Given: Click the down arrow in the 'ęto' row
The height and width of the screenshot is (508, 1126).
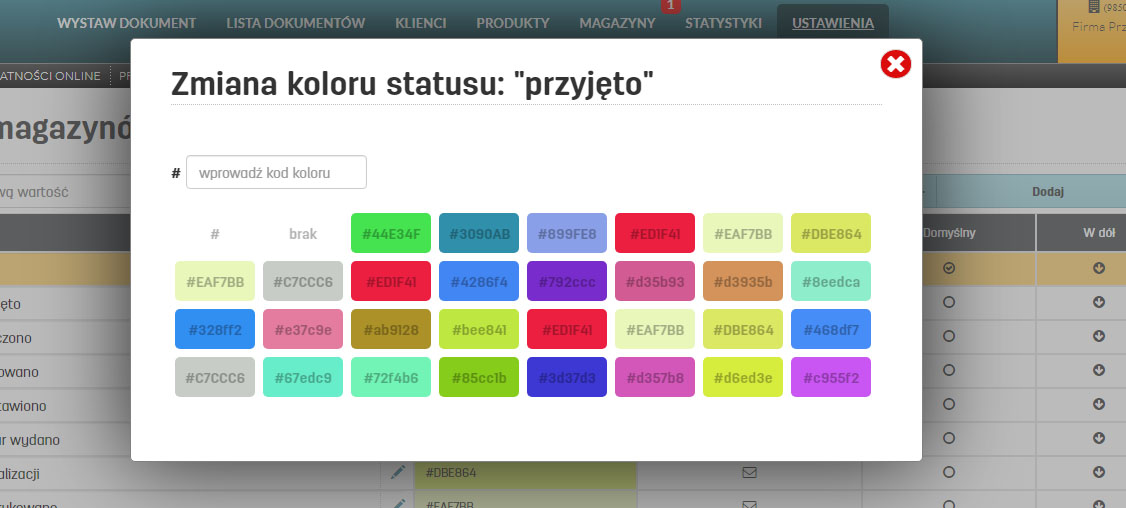Looking at the screenshot, I should pos(1099,303).
